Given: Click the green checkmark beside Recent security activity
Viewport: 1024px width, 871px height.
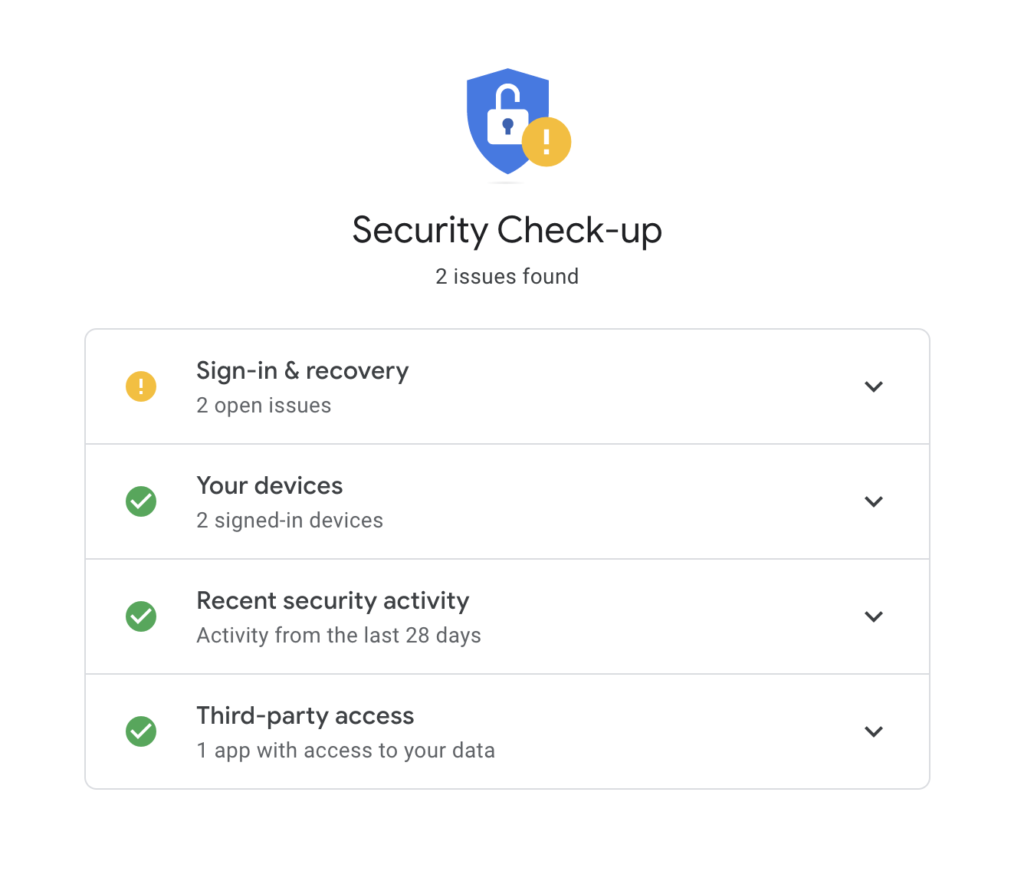Looking at the screenshot, I should point(141,616).
